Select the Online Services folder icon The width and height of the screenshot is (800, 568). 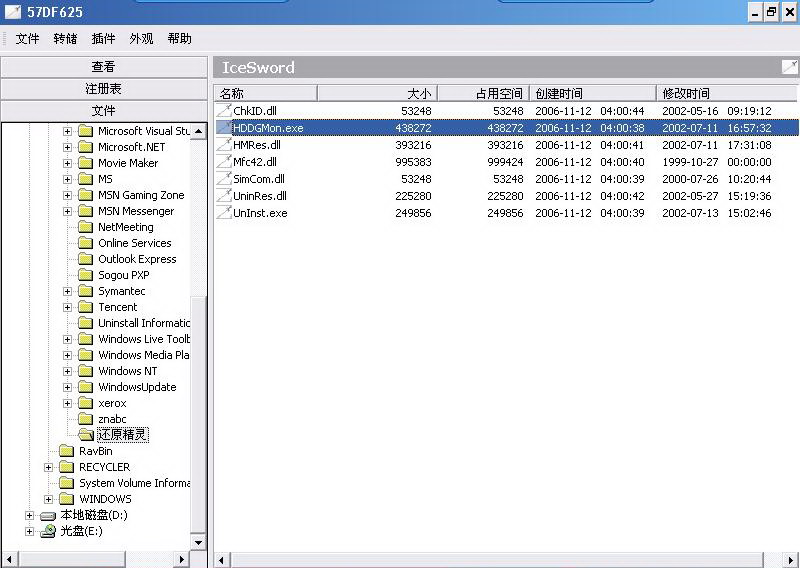click(85, 243)
